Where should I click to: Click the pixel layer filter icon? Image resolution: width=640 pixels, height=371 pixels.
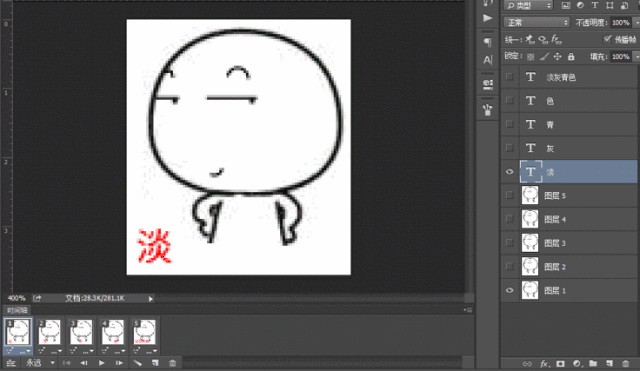tap(566, 5)
